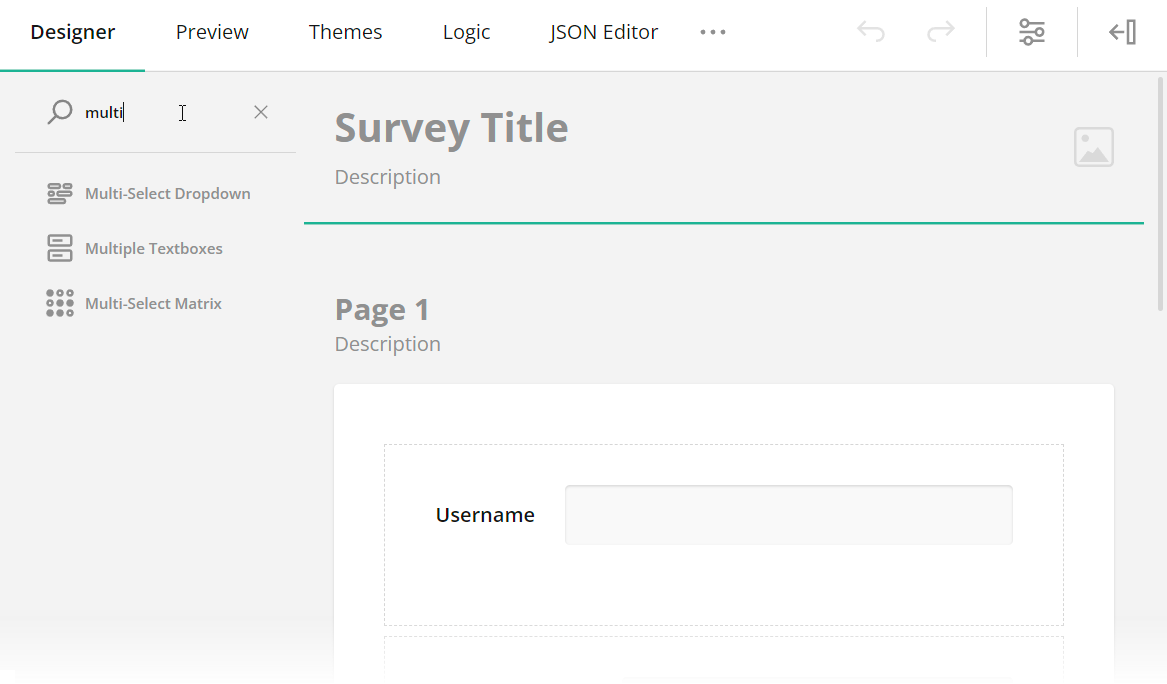Screen dimensions: 1167x684
Task: Select the Multi-Select Matrix question icon
Action: pos(59,302)
